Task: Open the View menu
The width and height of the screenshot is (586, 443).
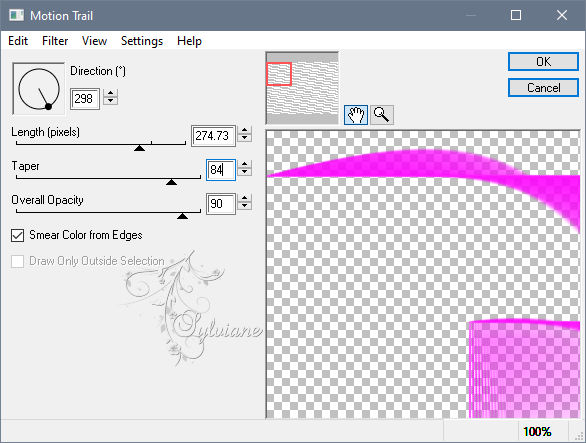Action: pyautogui.click(x=95, y=41)
